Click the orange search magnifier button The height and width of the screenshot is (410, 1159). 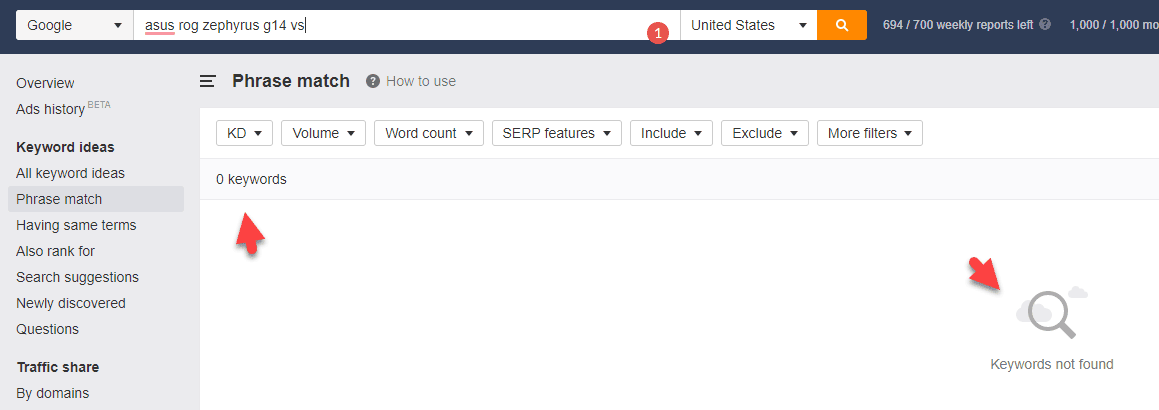tap(842, 25)
